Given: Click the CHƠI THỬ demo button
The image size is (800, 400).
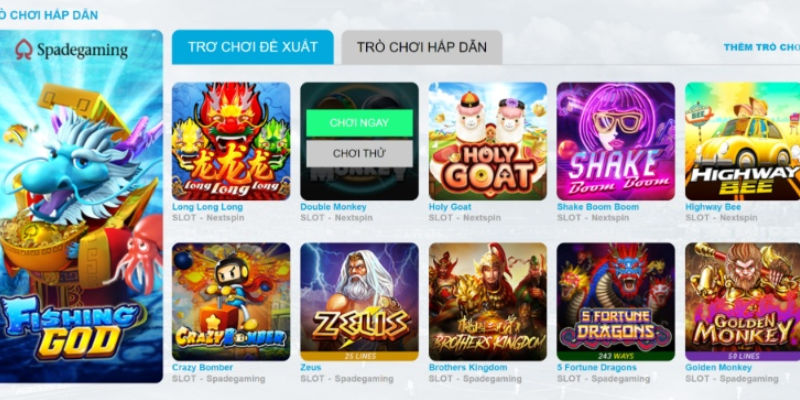Looking at the screenshot, I should (x=359, y=154).
